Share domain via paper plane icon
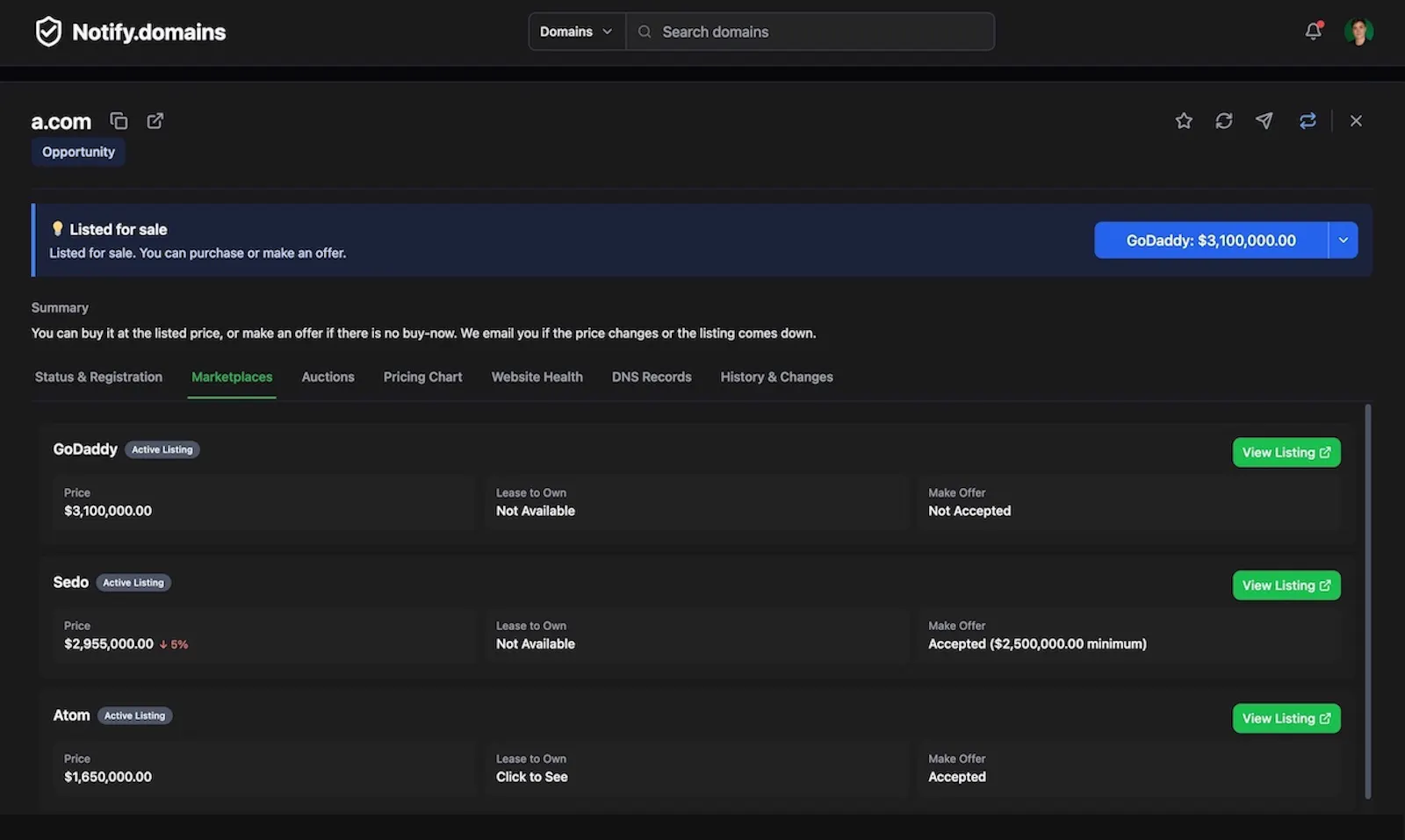Screen dimensions: 1405x840 point(1264,121)
